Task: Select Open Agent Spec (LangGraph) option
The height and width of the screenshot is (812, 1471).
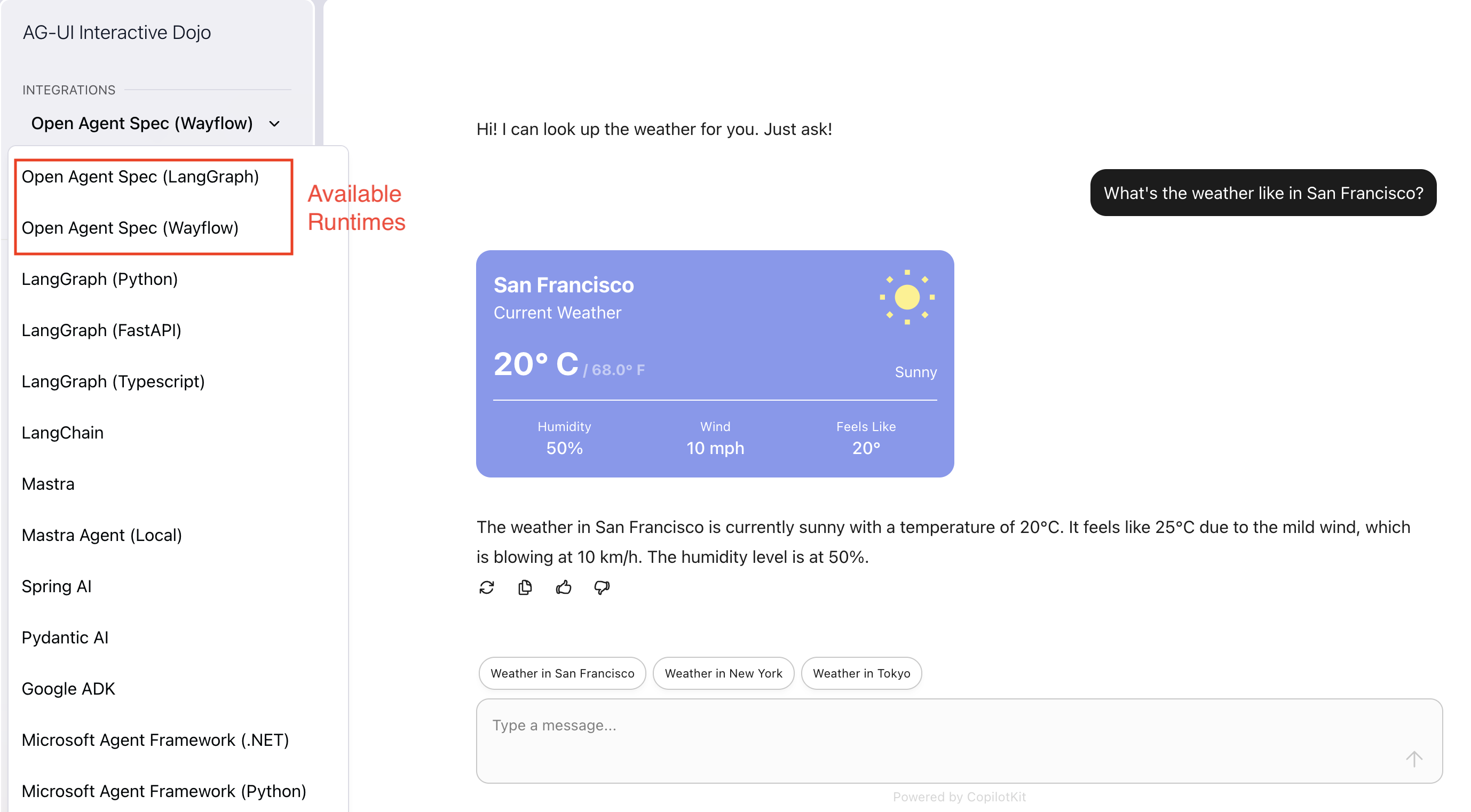Action: pos(140,177)
